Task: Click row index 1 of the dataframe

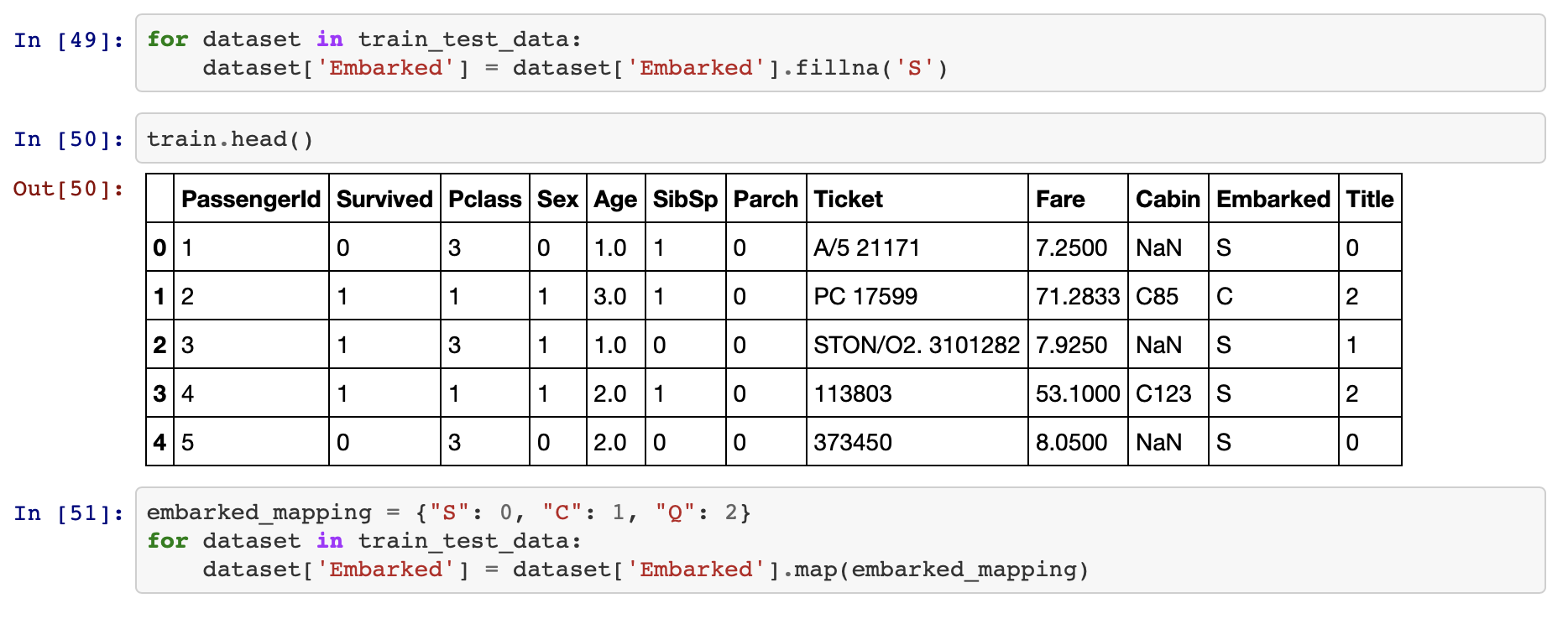Action: point(159,296)
